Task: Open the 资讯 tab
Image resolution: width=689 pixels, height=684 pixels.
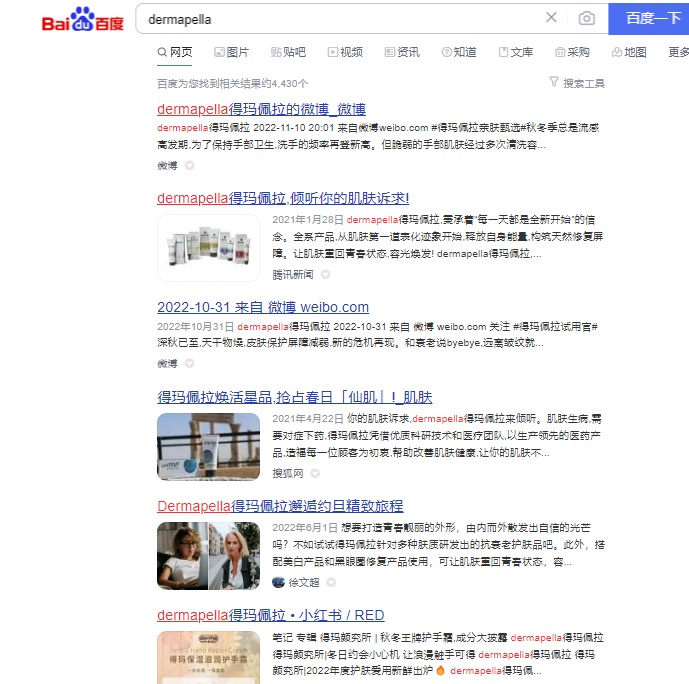Action: [402, 52]
